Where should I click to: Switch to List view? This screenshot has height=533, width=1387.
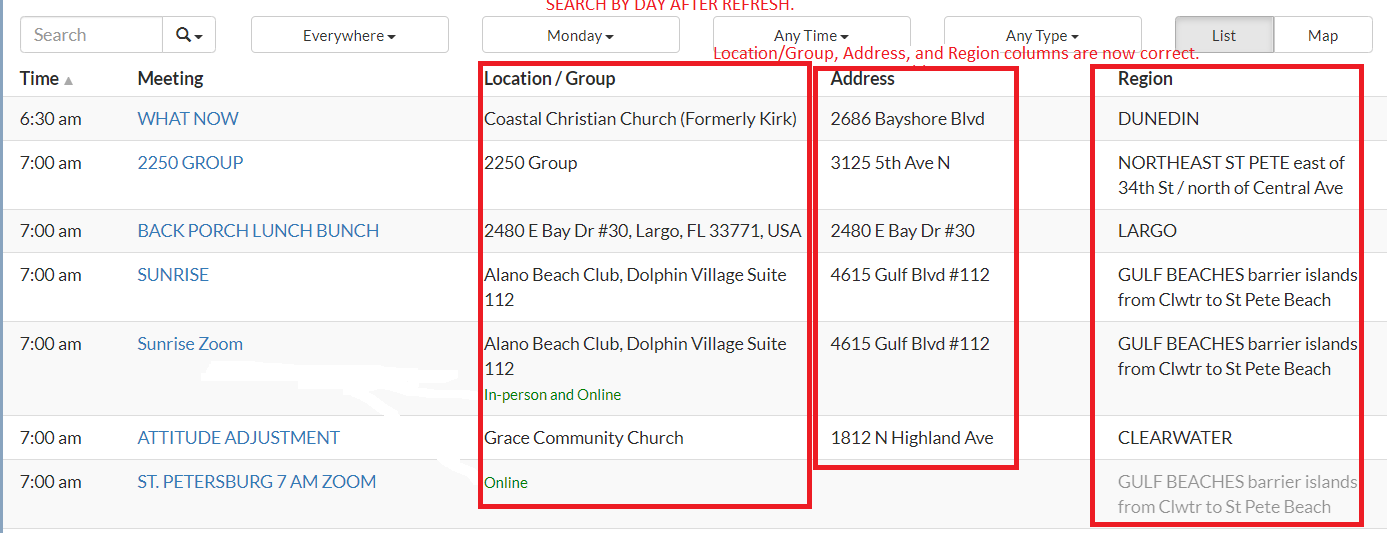1224,35
